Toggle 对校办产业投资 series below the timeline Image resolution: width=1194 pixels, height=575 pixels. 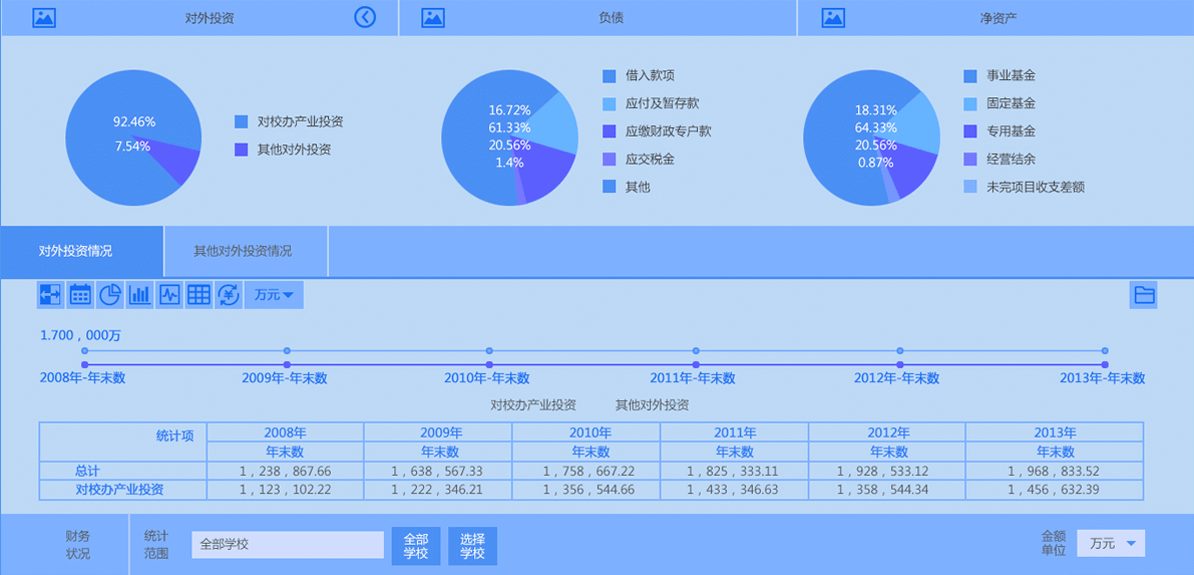(533, 405)
